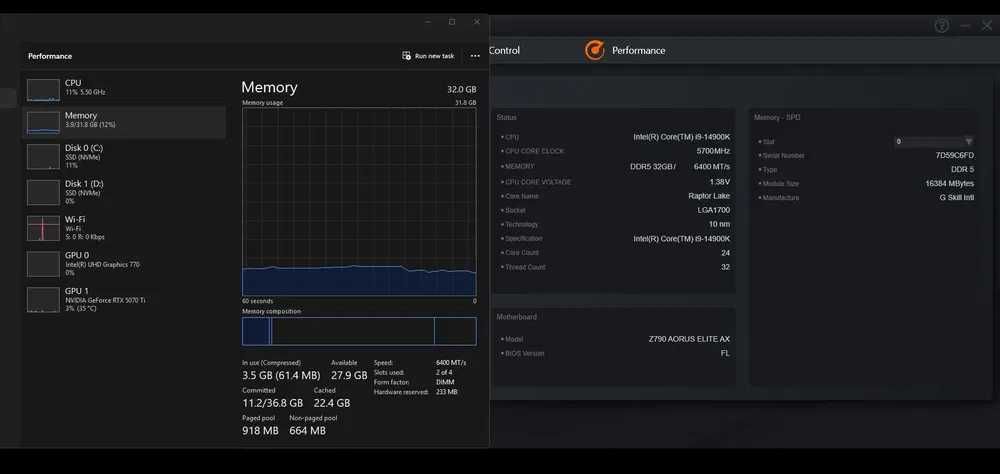The image size is (1000, 474).
Task: Minimize the right utility window
Action: [x=965, y=26]
